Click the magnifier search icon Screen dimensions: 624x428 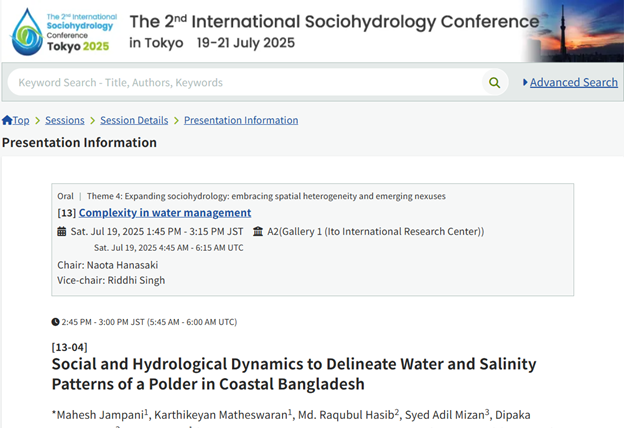[x=493, y=82]
